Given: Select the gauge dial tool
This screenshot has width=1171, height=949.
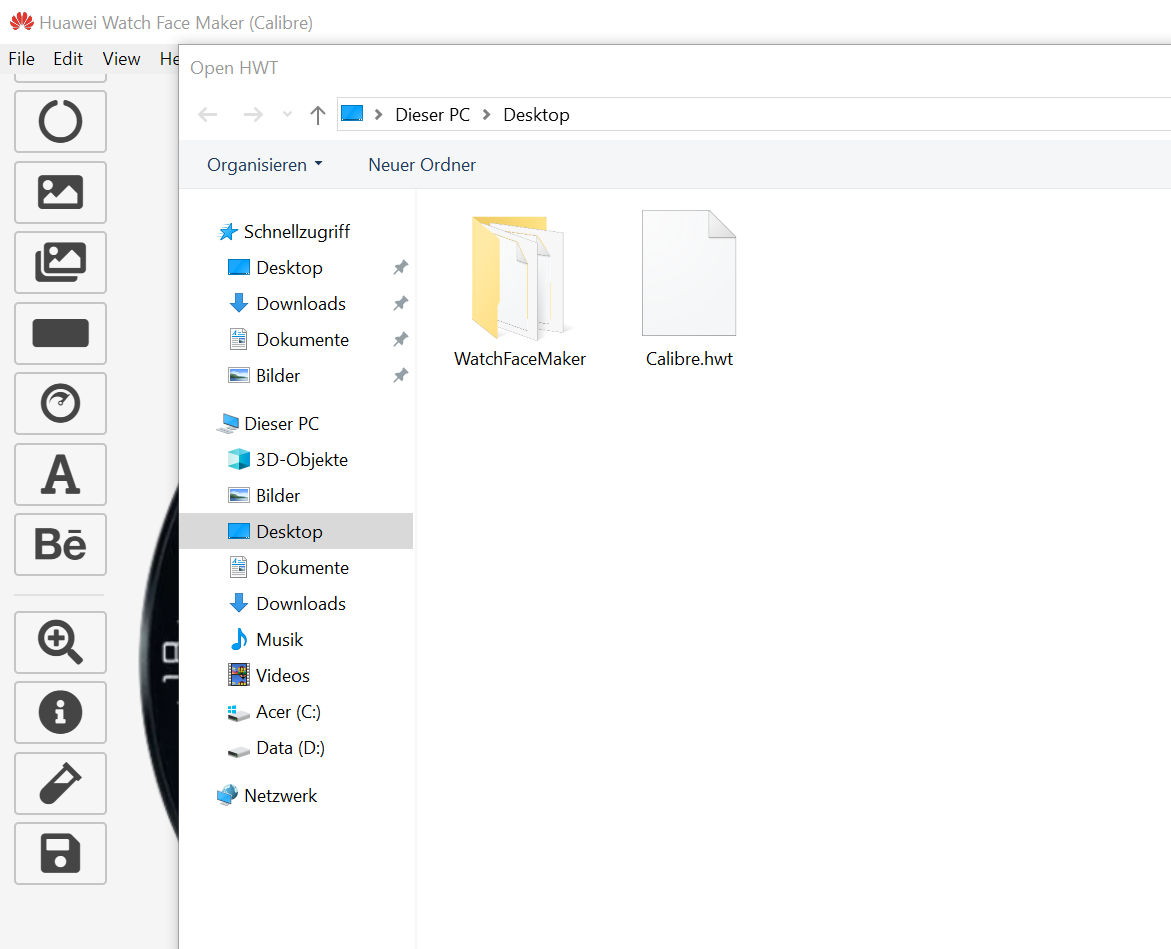Looking at the screenshot, I should pos(60,403).
